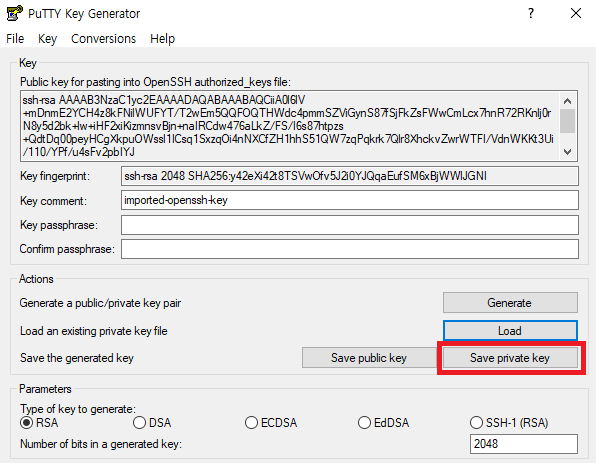
Task: Select the SSH-1 (RSA) key type
Action: click(509, 423)
